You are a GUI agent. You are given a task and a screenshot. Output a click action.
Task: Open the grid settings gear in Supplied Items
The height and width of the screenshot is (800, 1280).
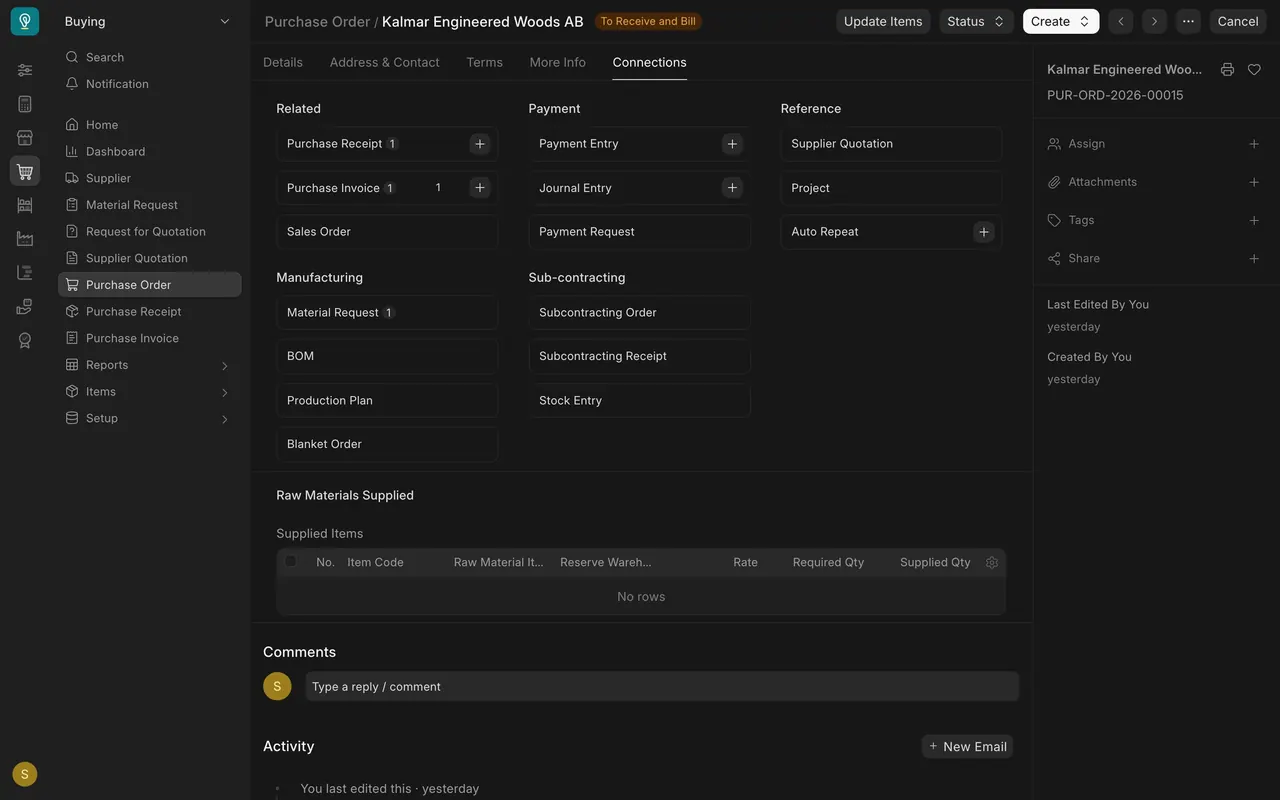pyautogui.click(x=992, y=563)
